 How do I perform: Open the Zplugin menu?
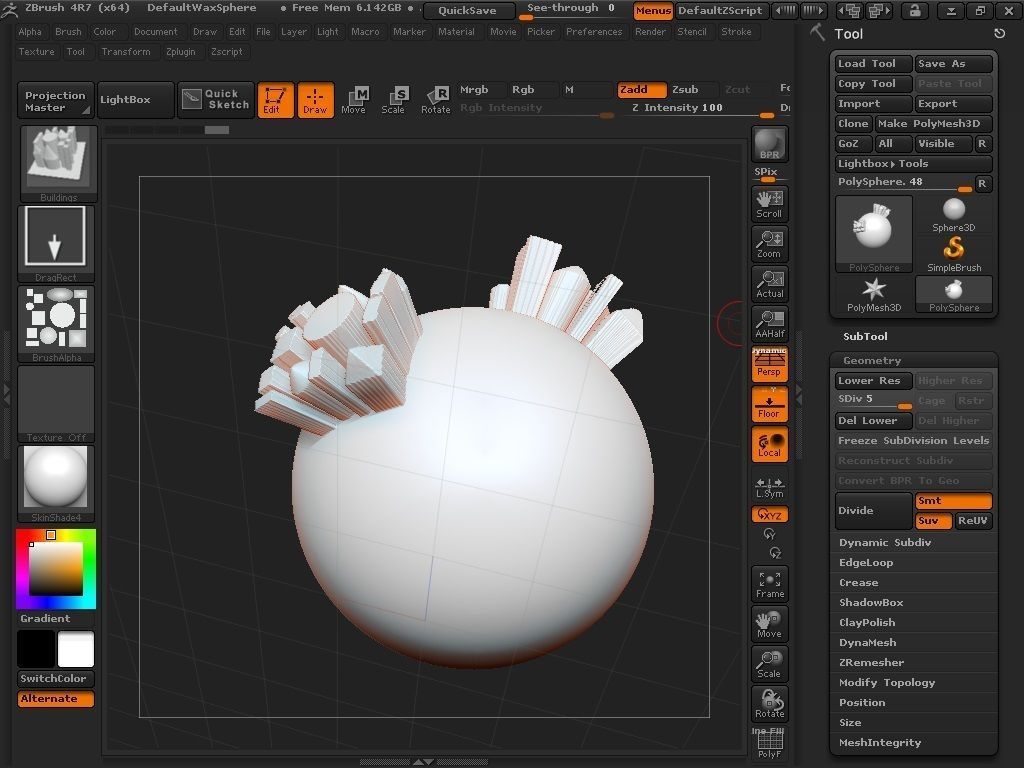click(180, 52)
